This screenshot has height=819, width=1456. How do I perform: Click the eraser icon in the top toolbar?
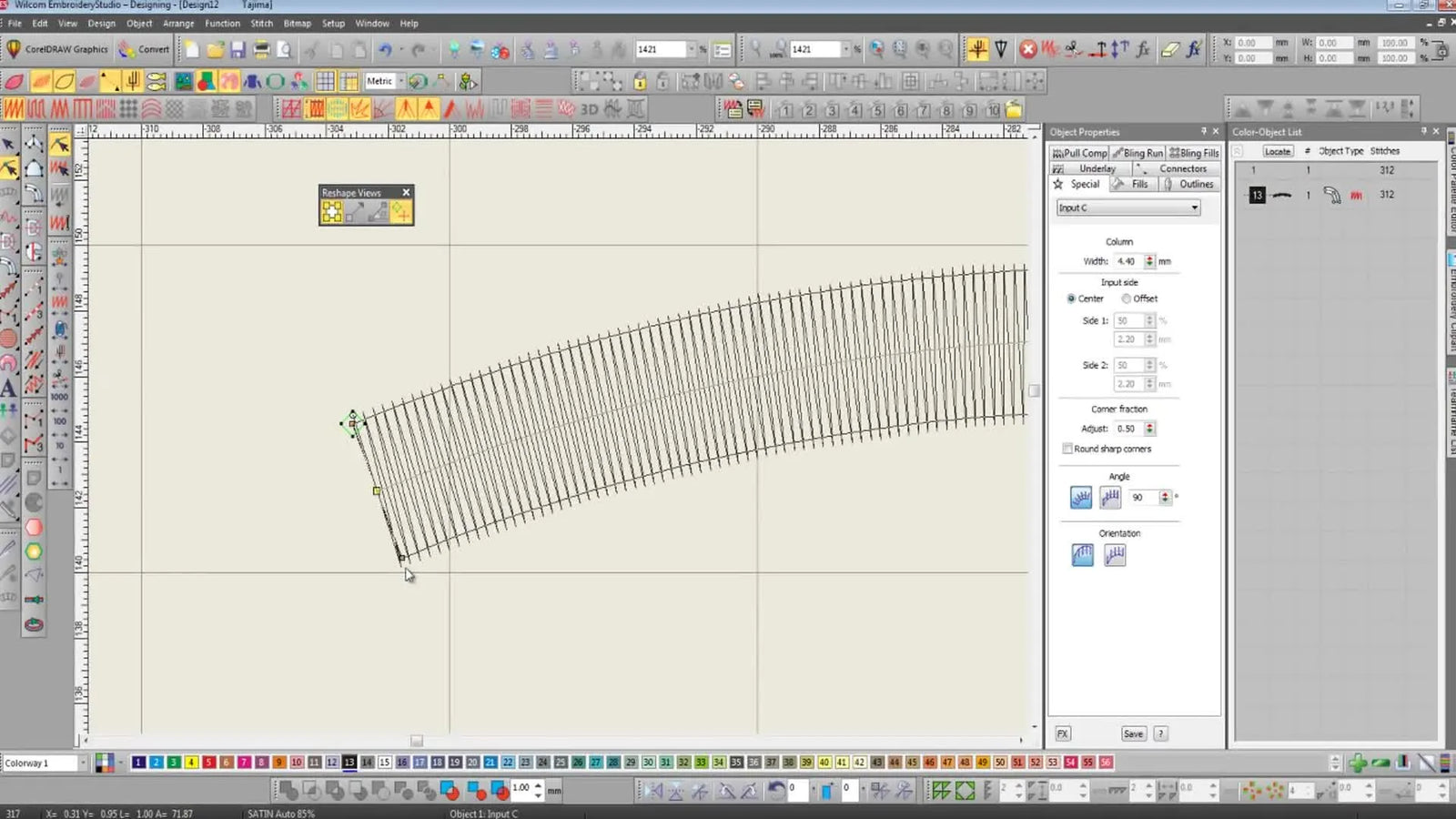1169,49
